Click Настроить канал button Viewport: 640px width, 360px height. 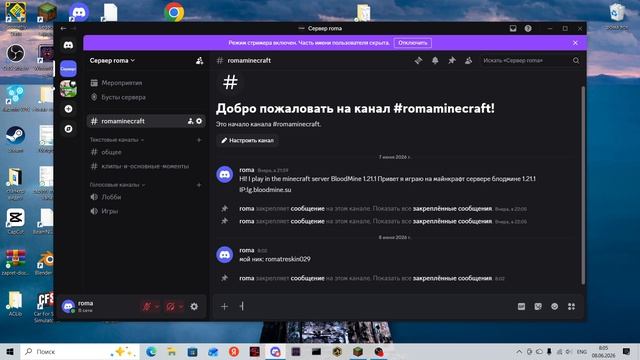point(247,140)
